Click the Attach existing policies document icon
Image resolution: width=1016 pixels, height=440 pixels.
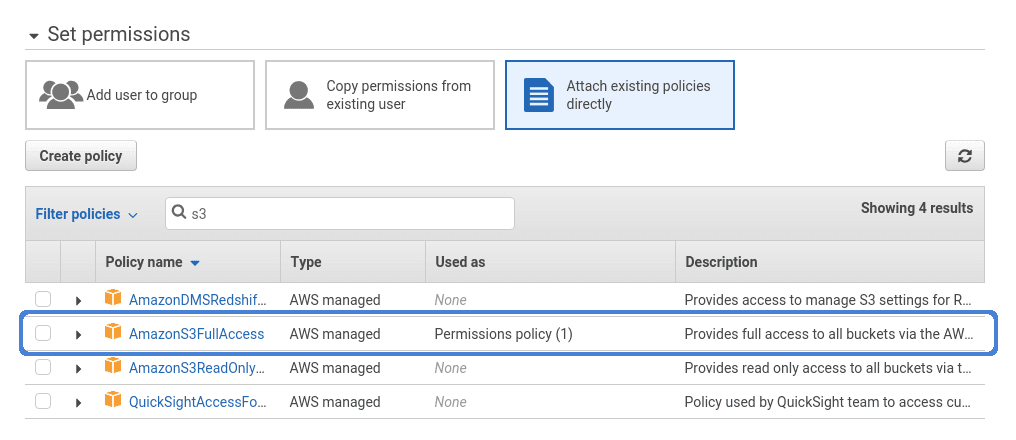tap(538, 95)
